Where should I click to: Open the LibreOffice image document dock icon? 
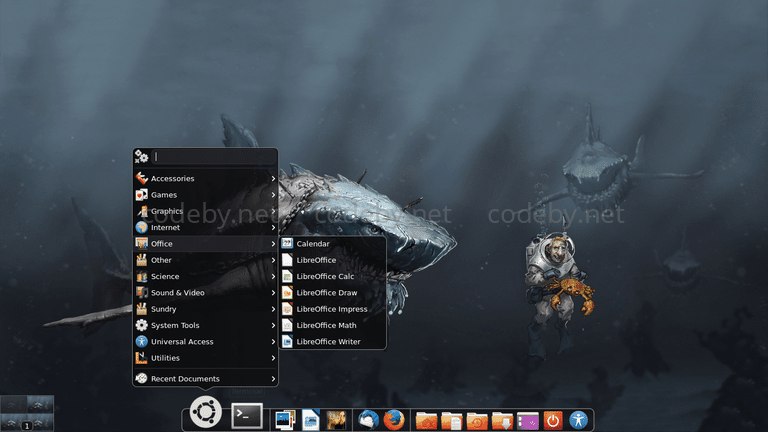pyautogui.click(x=311, y=420)
